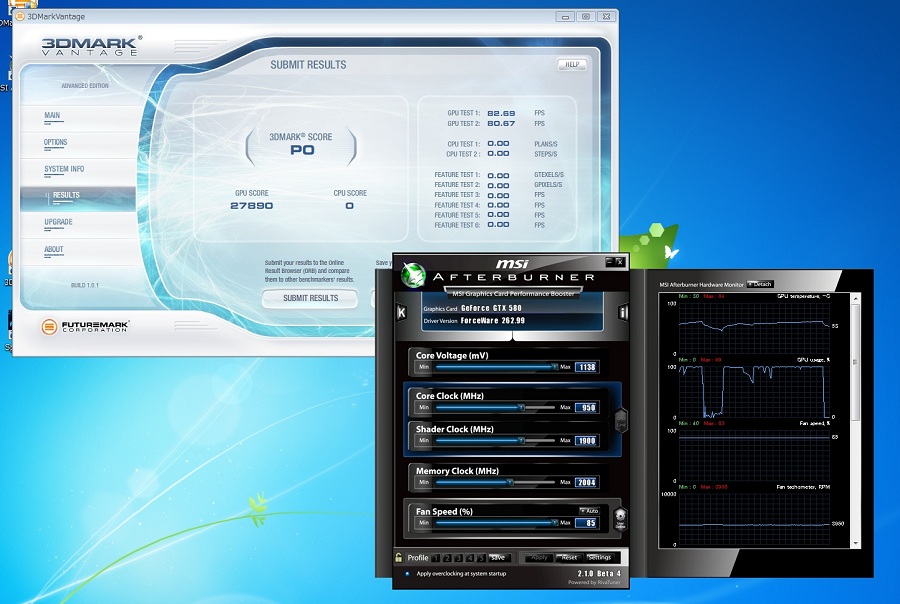Open the Afterburner information i icon
Viewport: 900px width, 604px height.
click(x=623, y=312)
